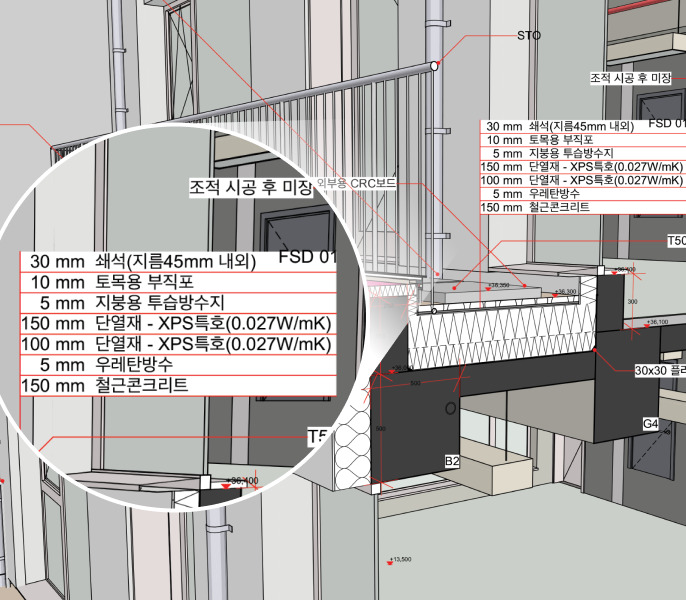
Task: Select the small '조적 시공 후 미장' label beside STO
Action: tap(630, 78)
